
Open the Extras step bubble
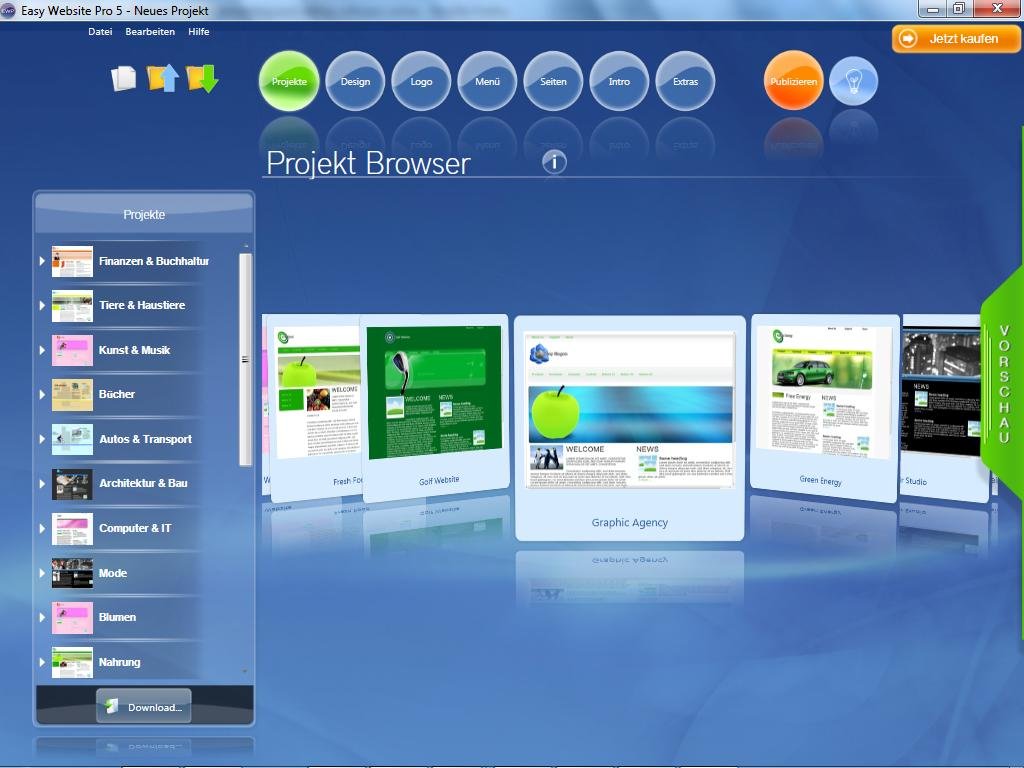pyautogui.click(x=685, y=81)
